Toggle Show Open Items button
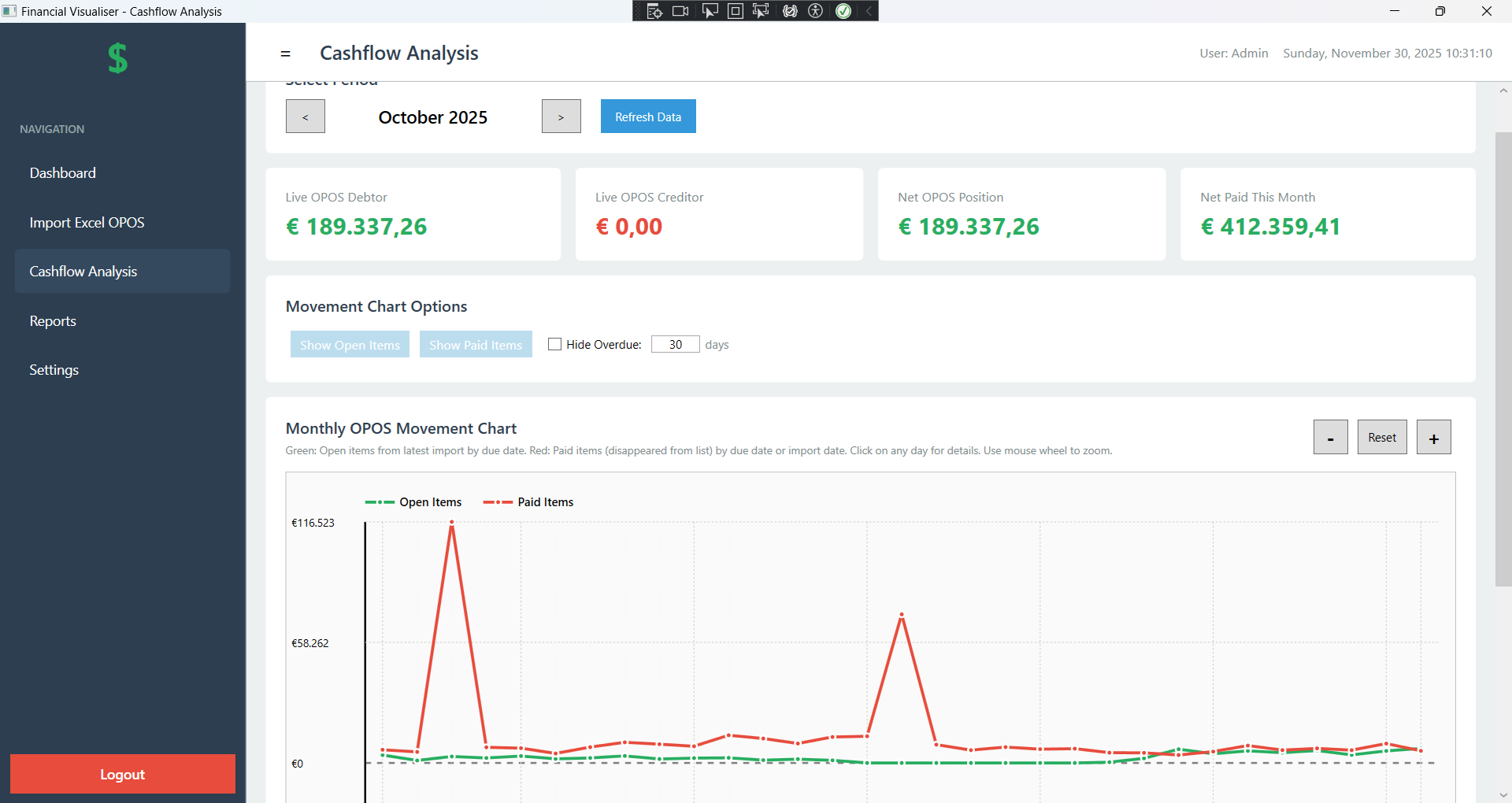This screenshot has height=803, width=1512. click(350, 345)
